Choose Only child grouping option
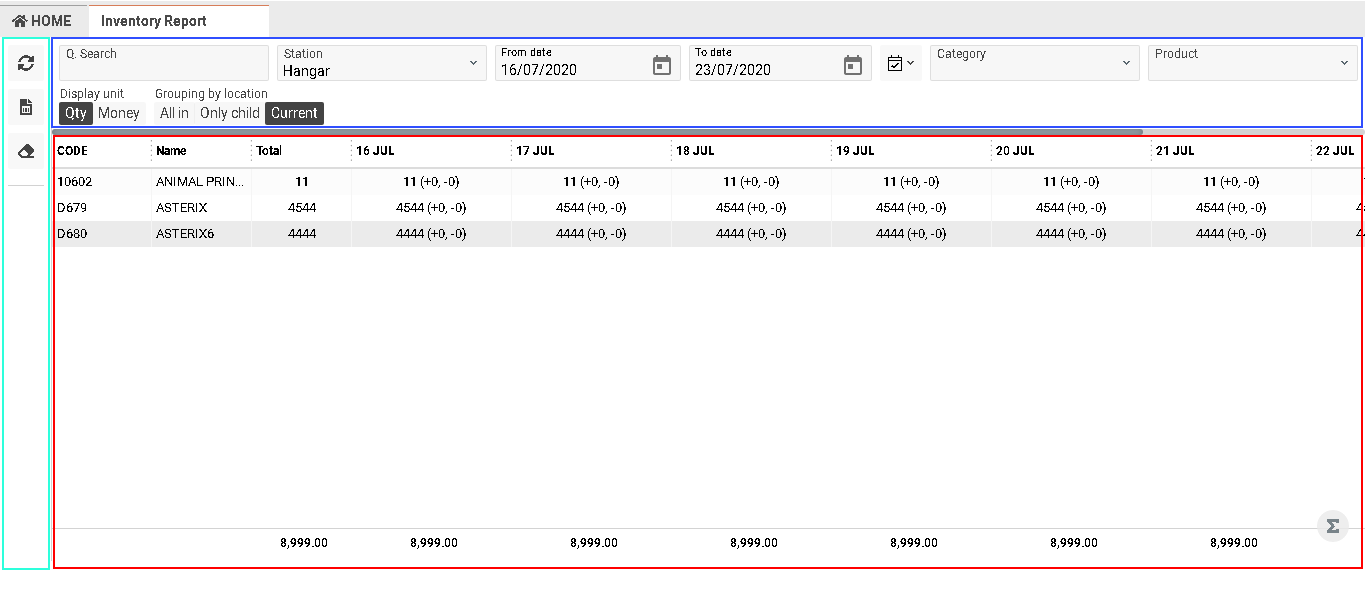The image size is (1365, 600). pos(229,113)
